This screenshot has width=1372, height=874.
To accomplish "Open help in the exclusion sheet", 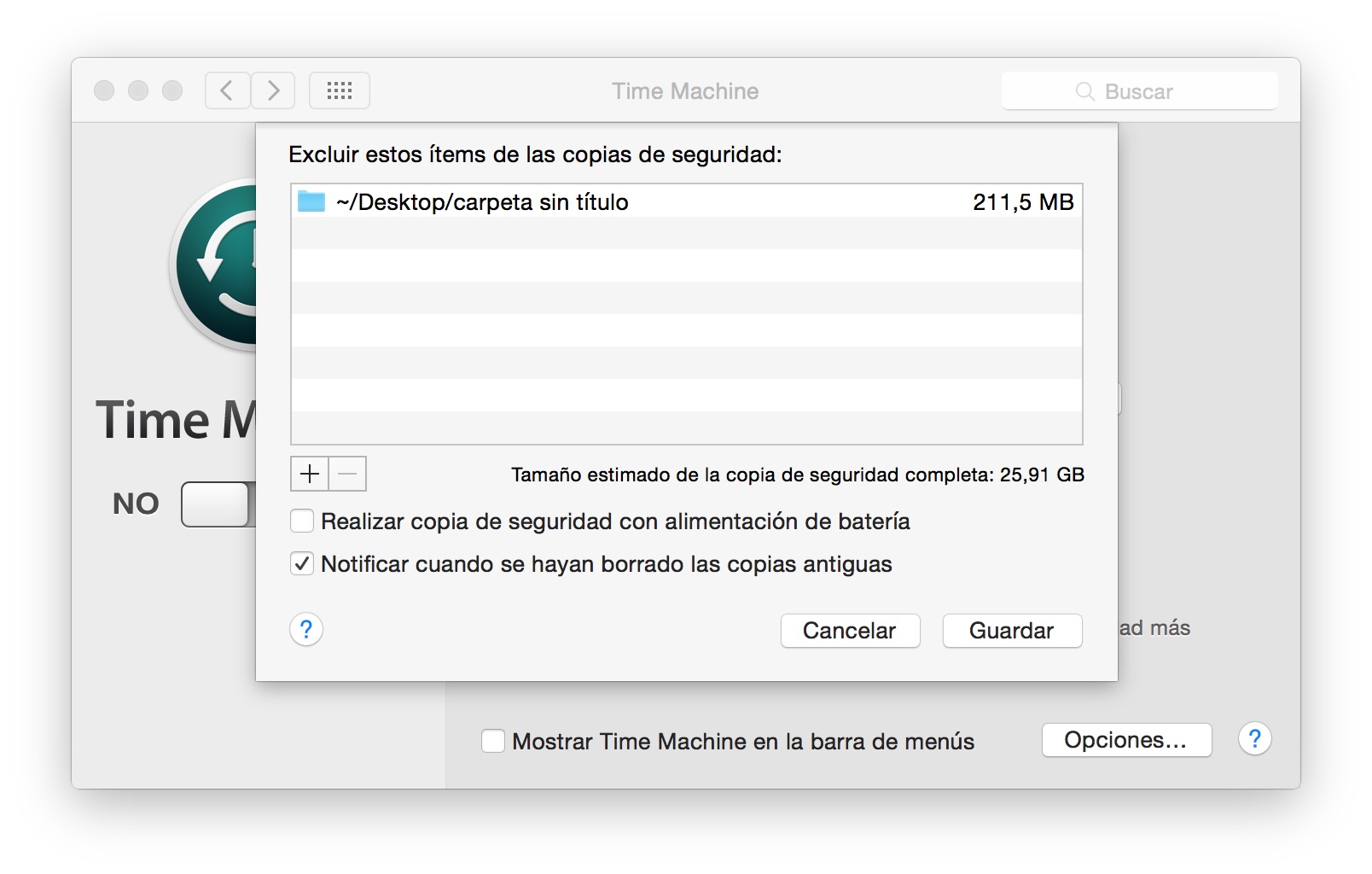I will 306,630.
